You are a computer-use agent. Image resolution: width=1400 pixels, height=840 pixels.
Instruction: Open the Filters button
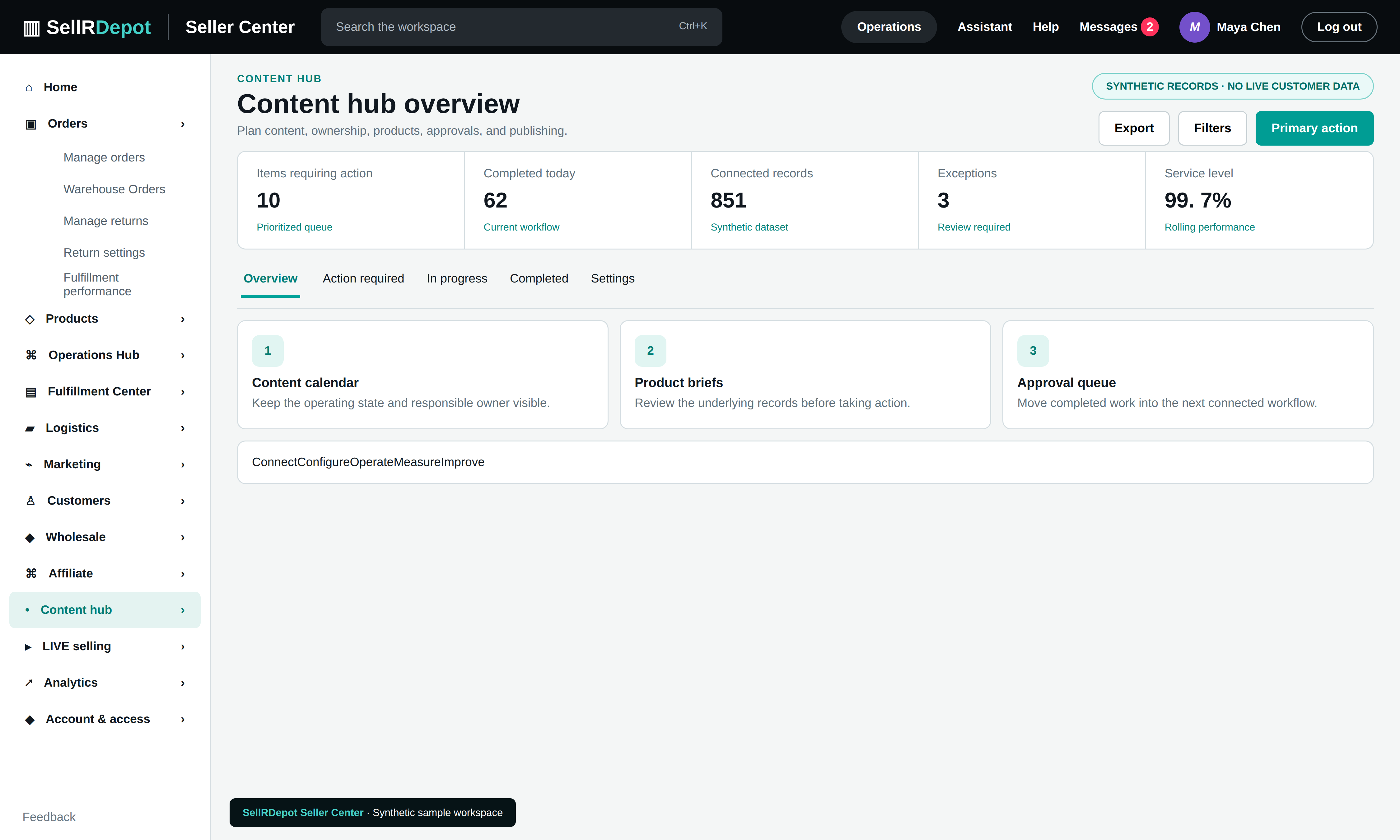[1212, 128]
